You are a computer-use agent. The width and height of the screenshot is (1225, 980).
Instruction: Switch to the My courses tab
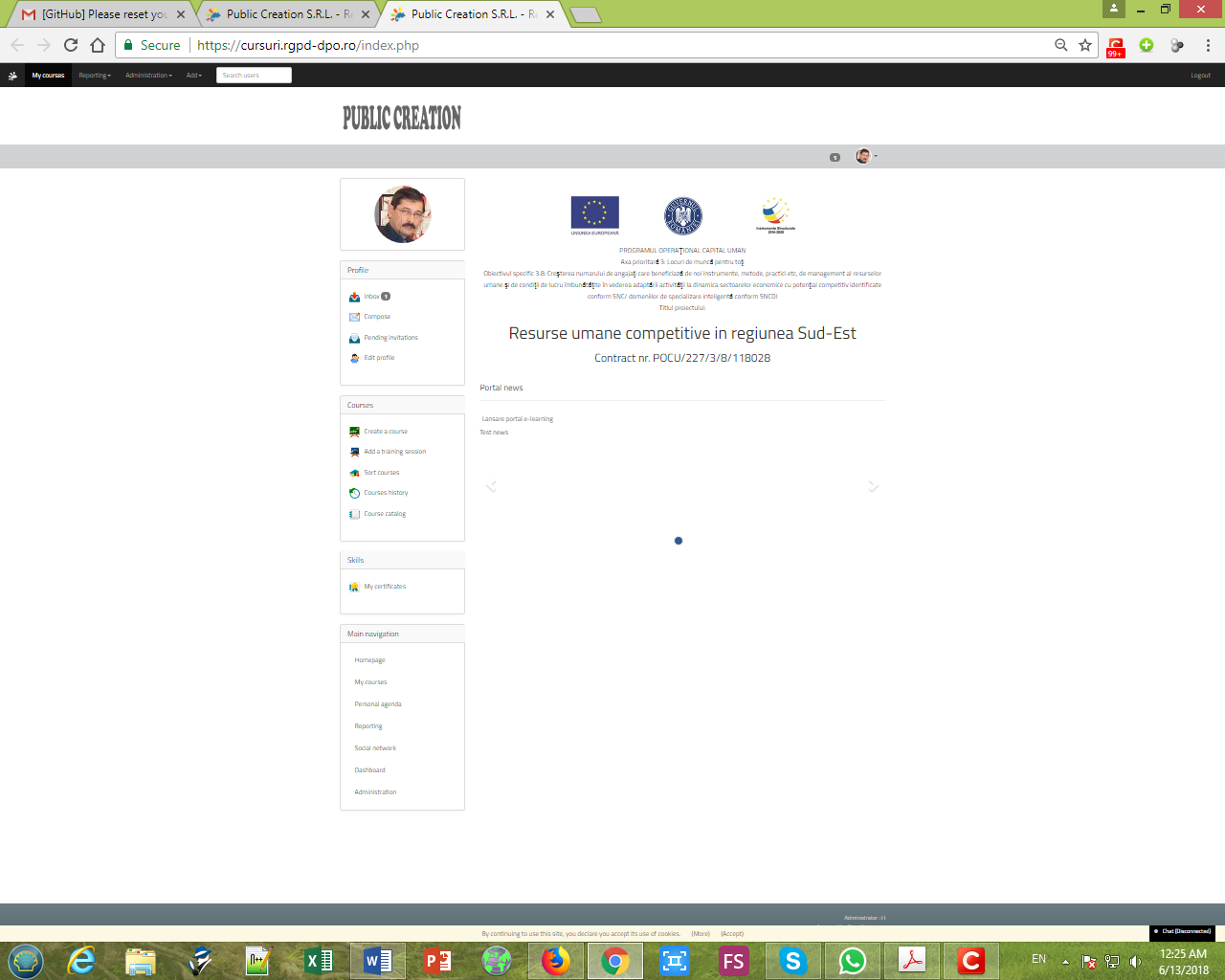(48, 75)
